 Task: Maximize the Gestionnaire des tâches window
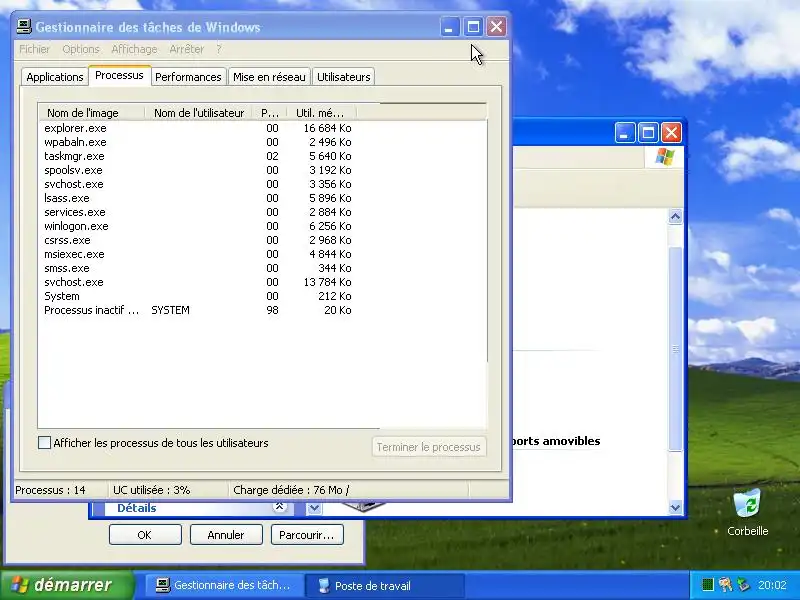pos(473,27)
